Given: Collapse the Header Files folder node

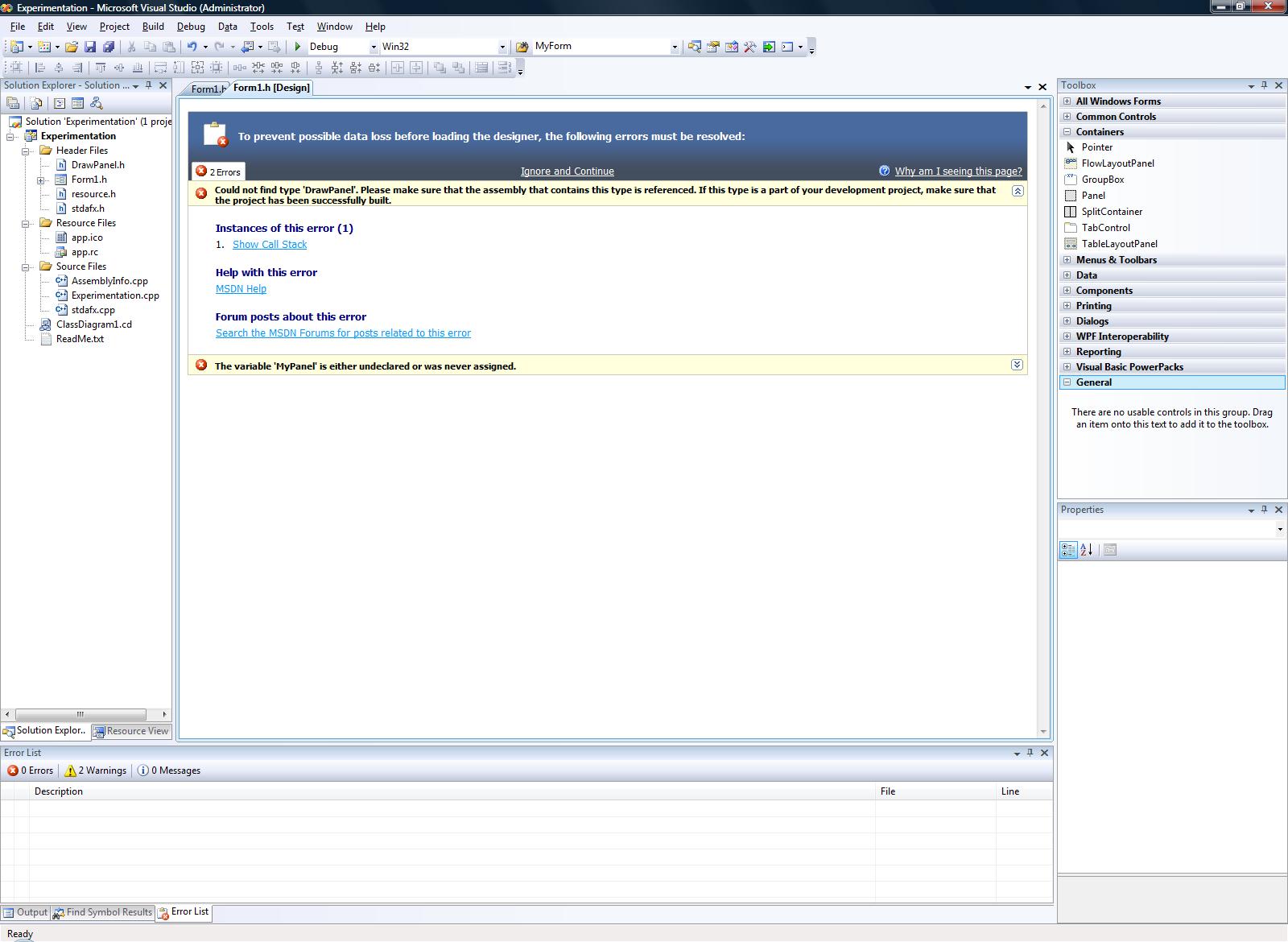Looking at the screenshot, I should coord(26,151).
